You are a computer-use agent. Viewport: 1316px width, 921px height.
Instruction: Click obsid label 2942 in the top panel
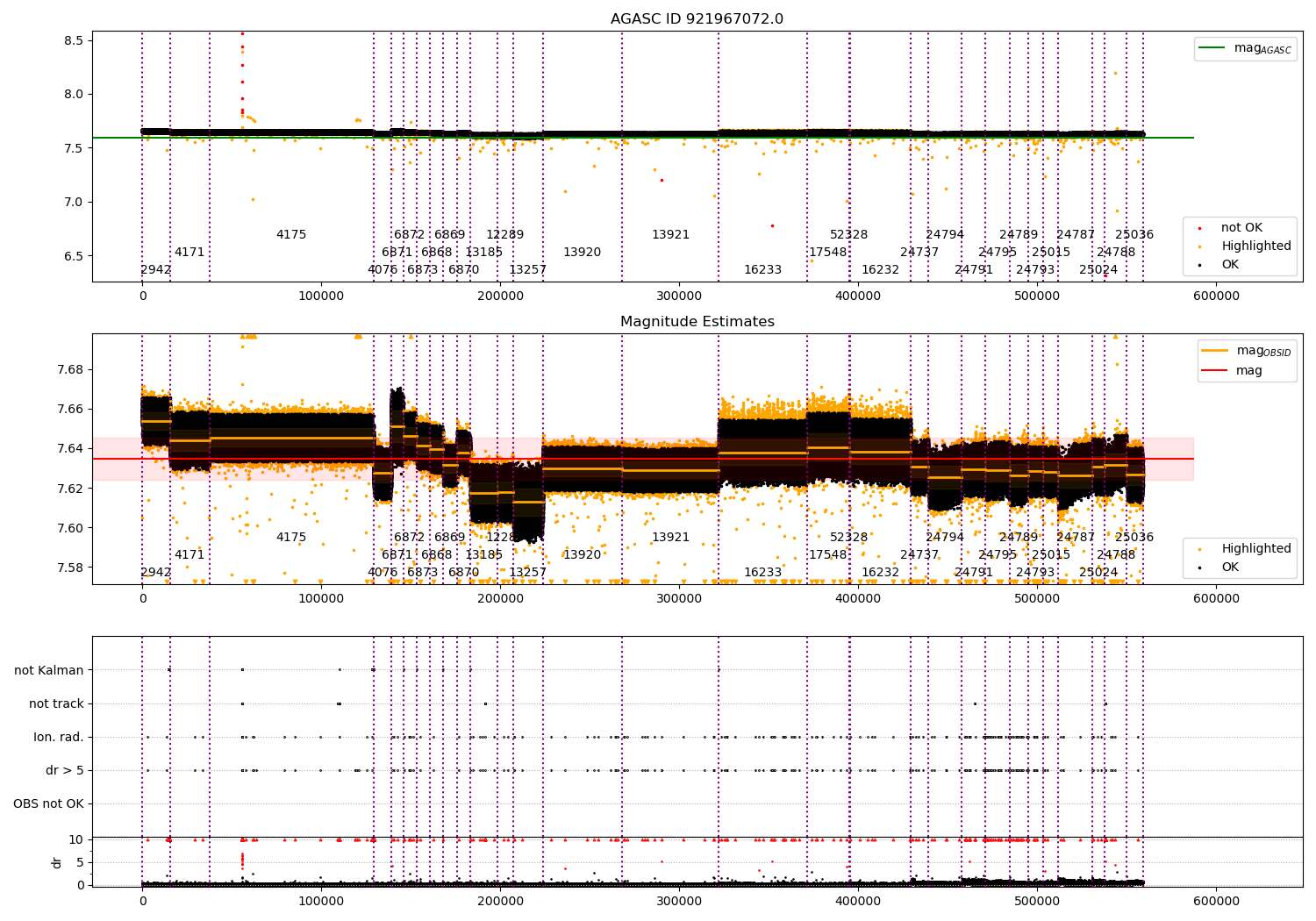pos(156,270)
